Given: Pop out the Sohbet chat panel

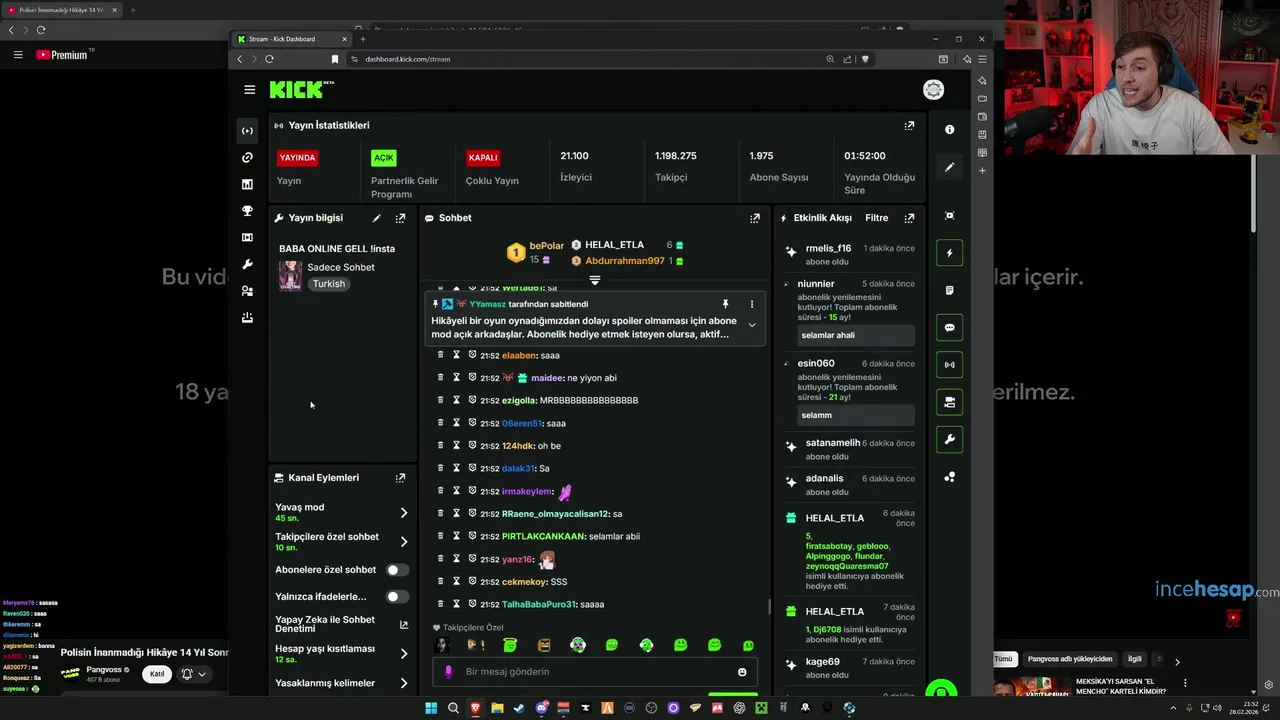Looking at the screenshot, I should coord(755,218).
